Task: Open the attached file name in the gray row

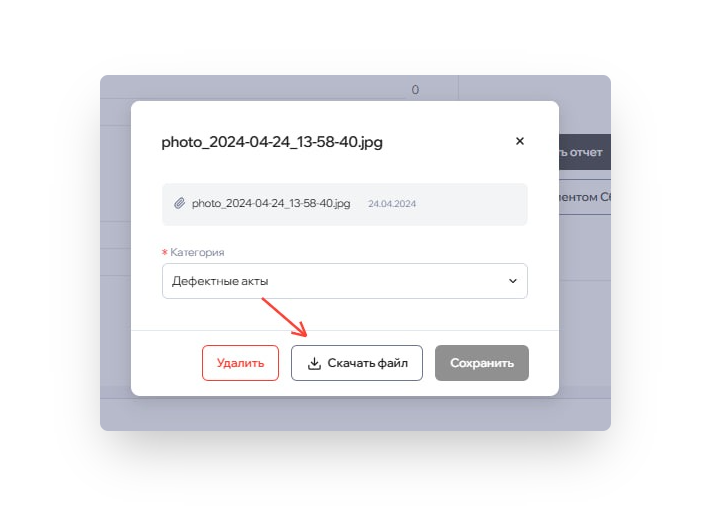Action: [271, 203]
